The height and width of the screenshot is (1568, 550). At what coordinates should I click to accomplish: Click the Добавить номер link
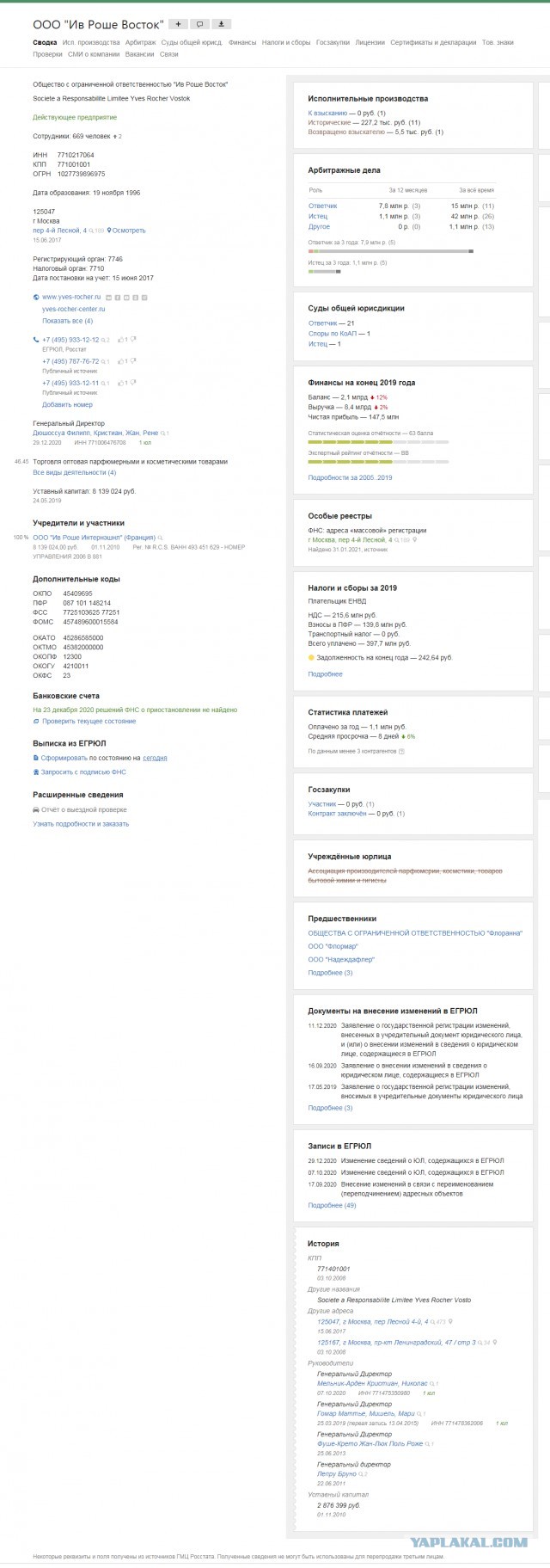click(x=67, y=404)
